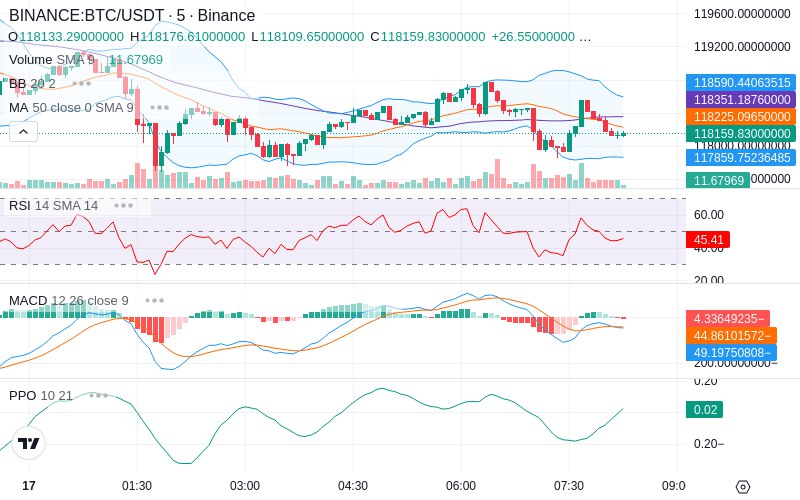The width and height of the screenshot is (800, 500).
Task: Click the MACD line label 49.19750808
Action: pyautogui.click(x=732, y=353)
